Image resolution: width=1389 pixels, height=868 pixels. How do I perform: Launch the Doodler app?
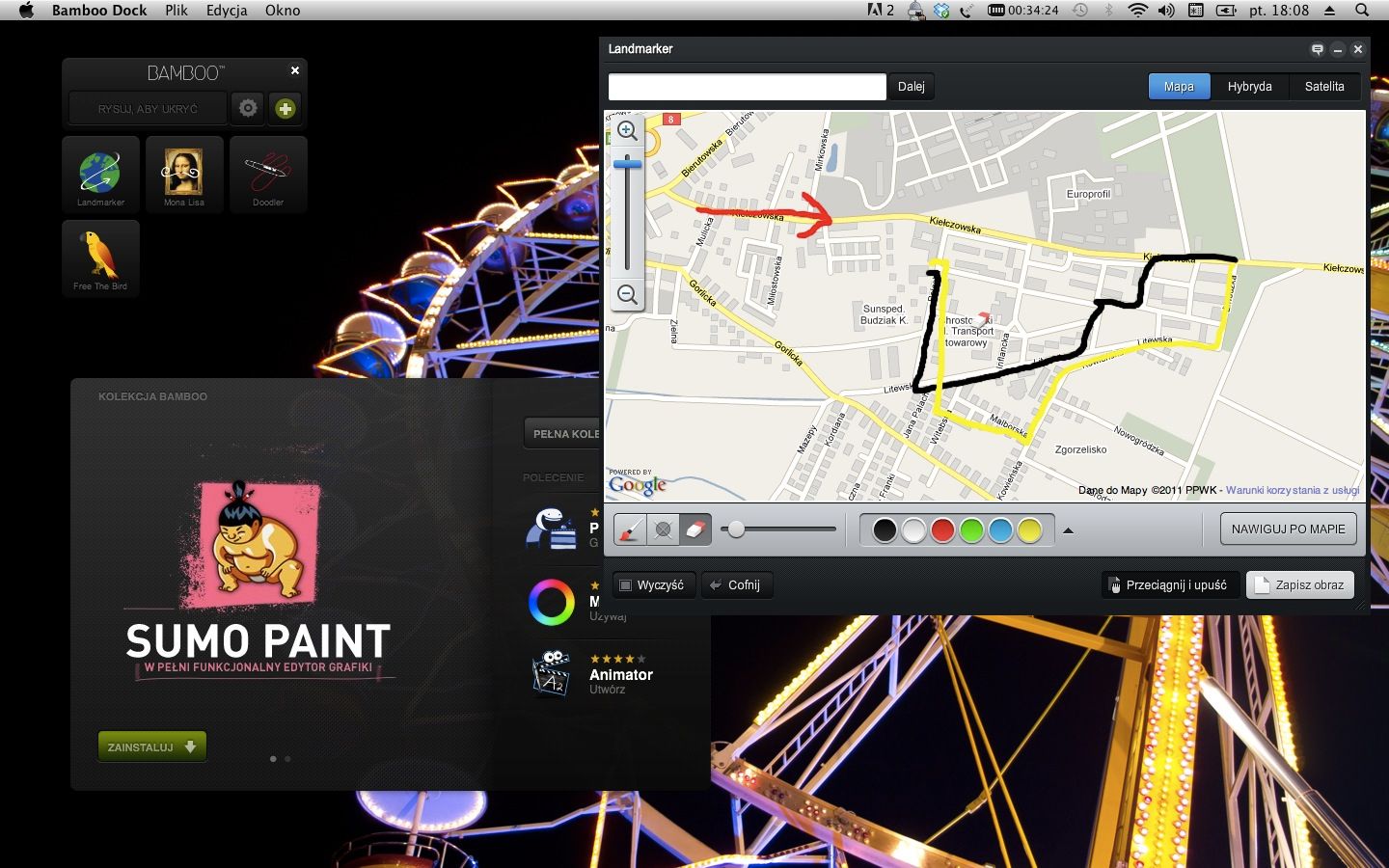pos(268,174)
